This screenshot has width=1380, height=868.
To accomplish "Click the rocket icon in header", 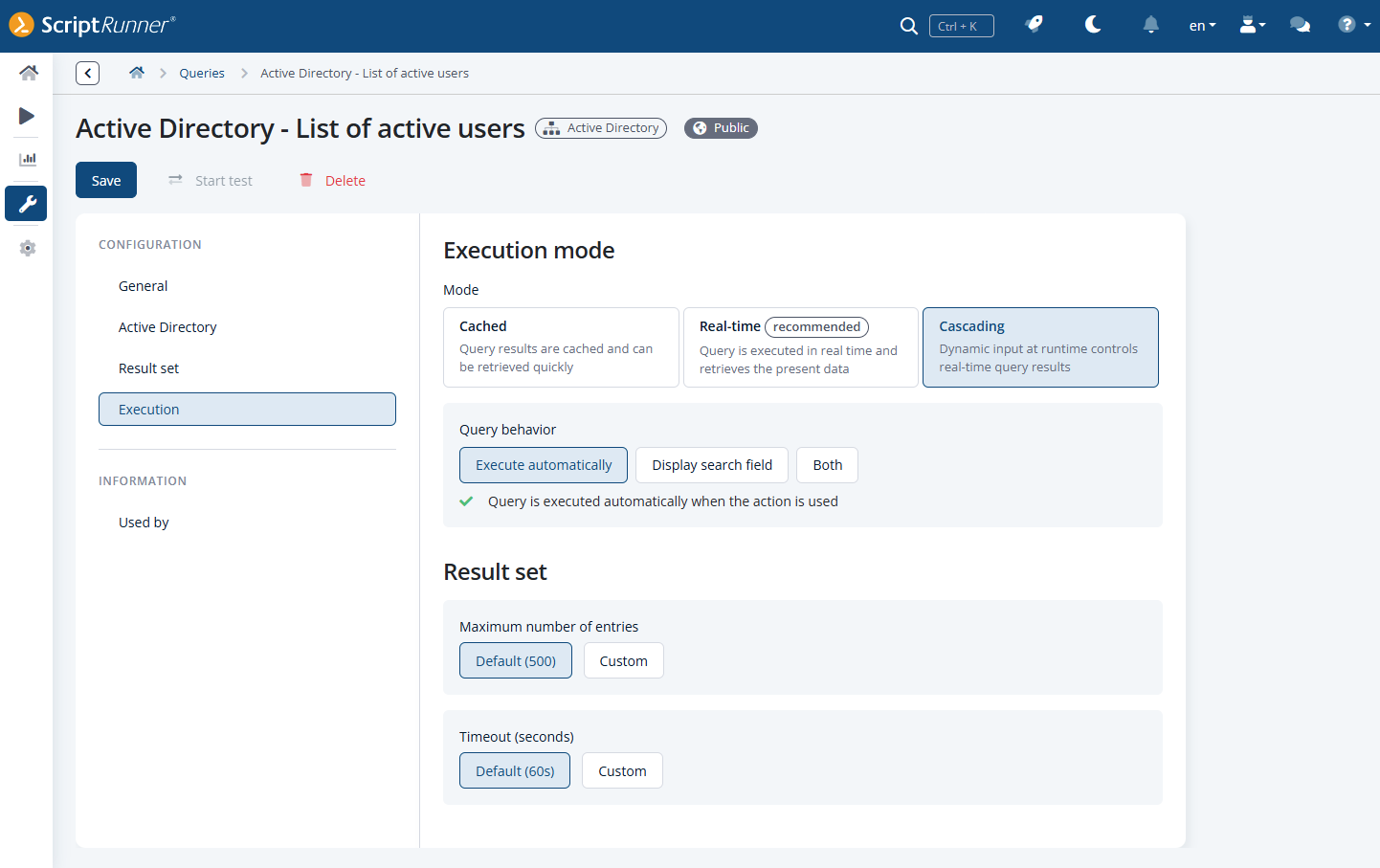I will (1034, 25).
